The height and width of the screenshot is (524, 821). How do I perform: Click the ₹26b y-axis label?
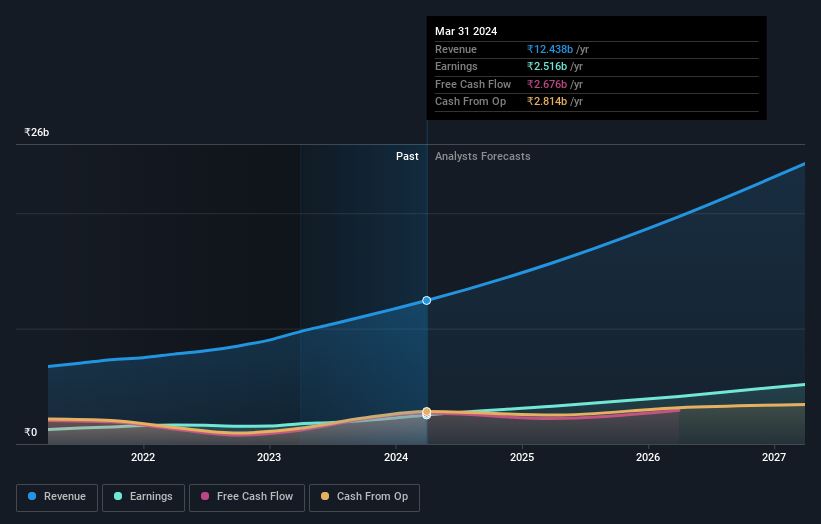point(37,132)
